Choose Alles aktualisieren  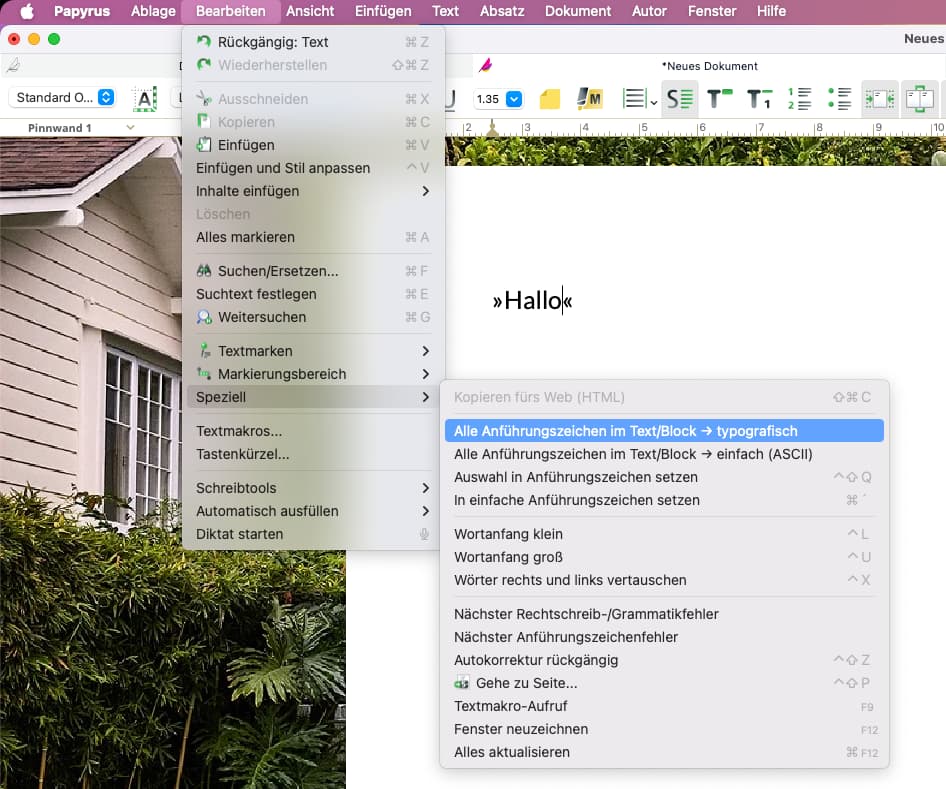point(664,752)
